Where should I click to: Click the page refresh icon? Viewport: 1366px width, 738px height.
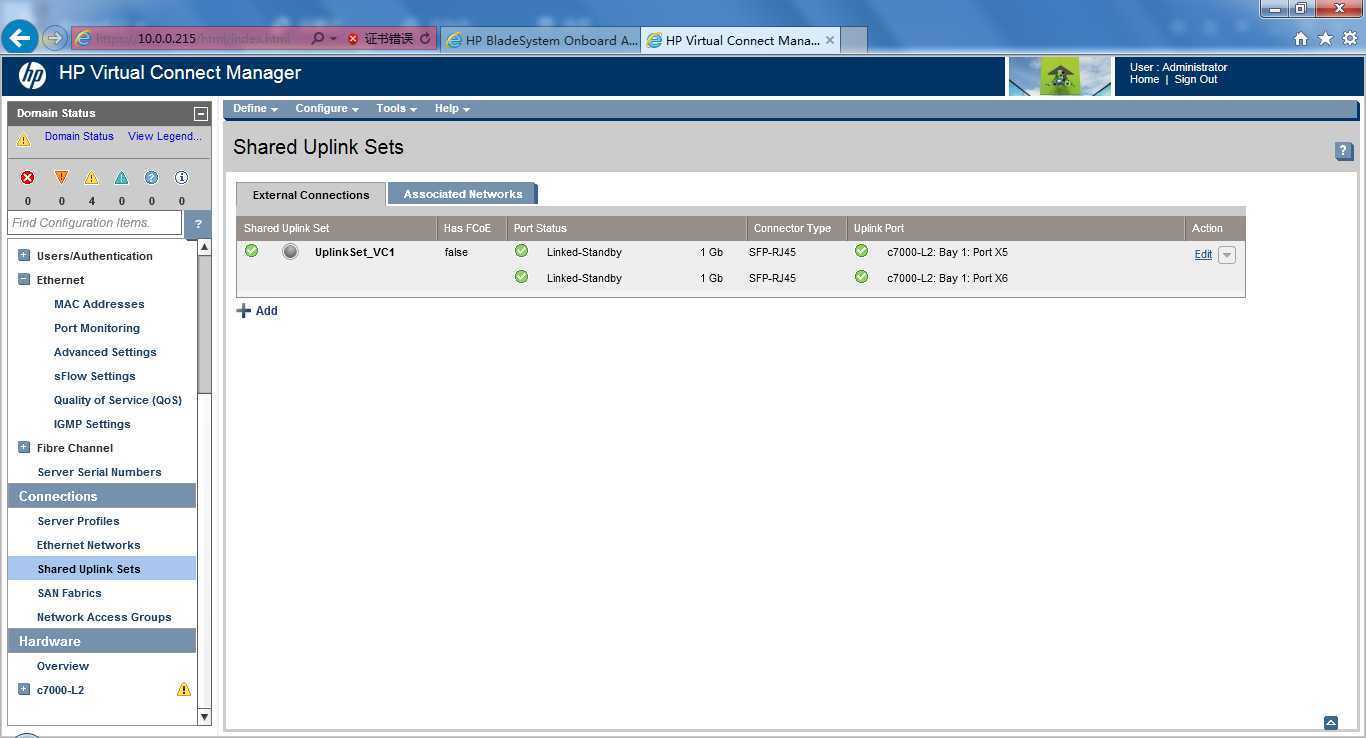(x=425, y=39)
